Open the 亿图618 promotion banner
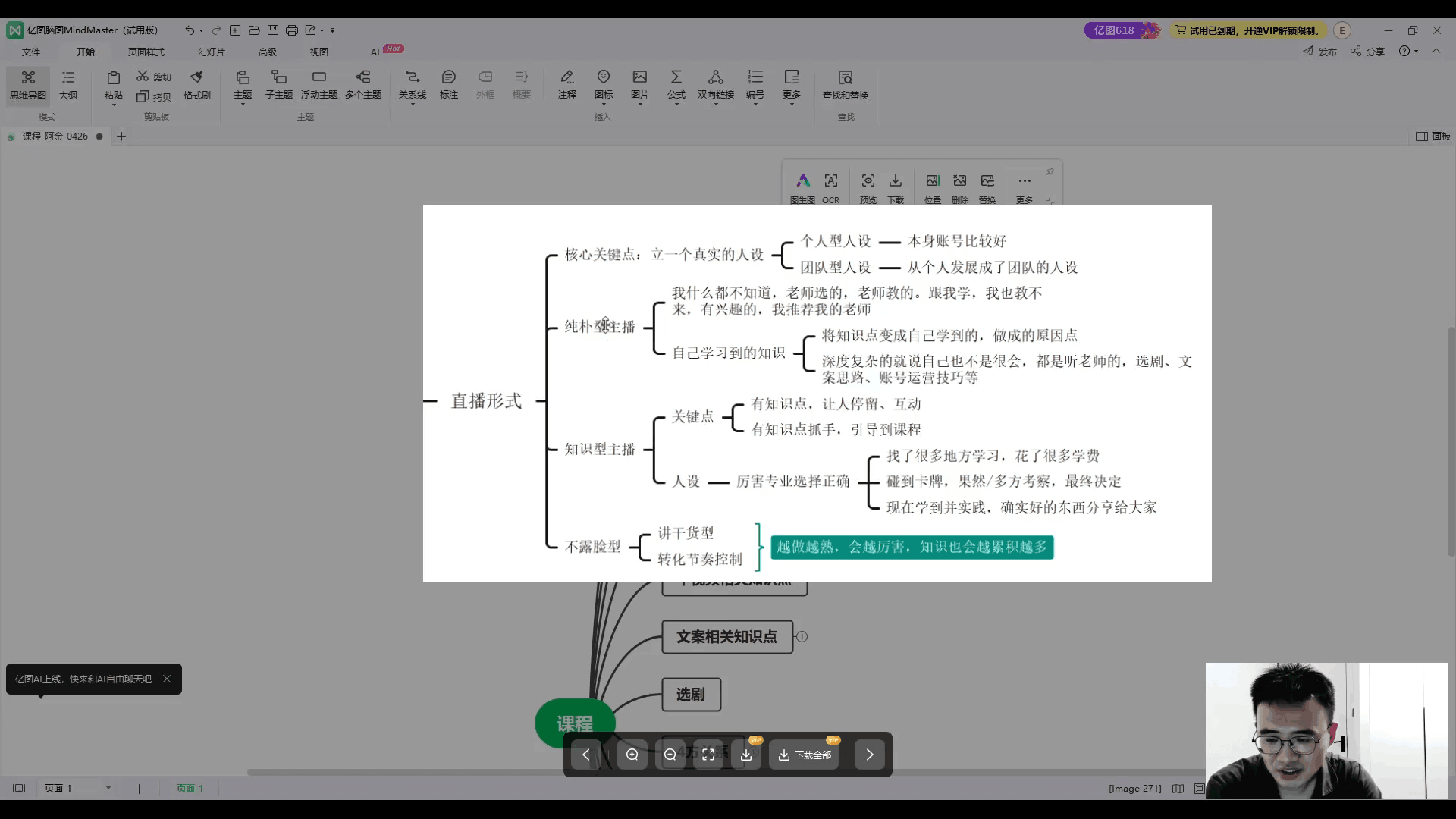This screenshot has width=1456, height=819. click(x=1122, y=30)
